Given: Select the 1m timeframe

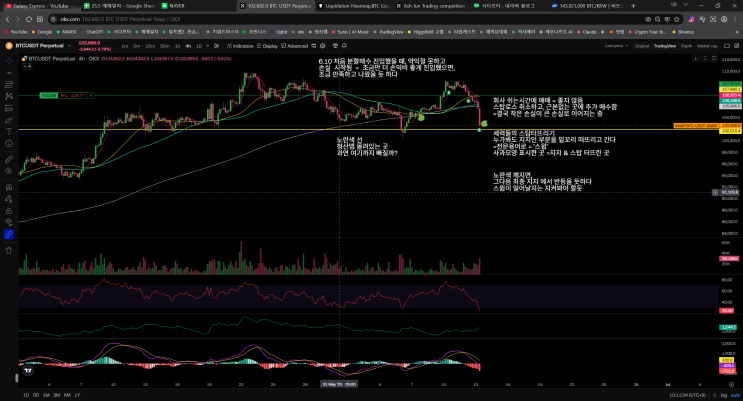Looking at the screenshot, I should [x=125, y=46].
